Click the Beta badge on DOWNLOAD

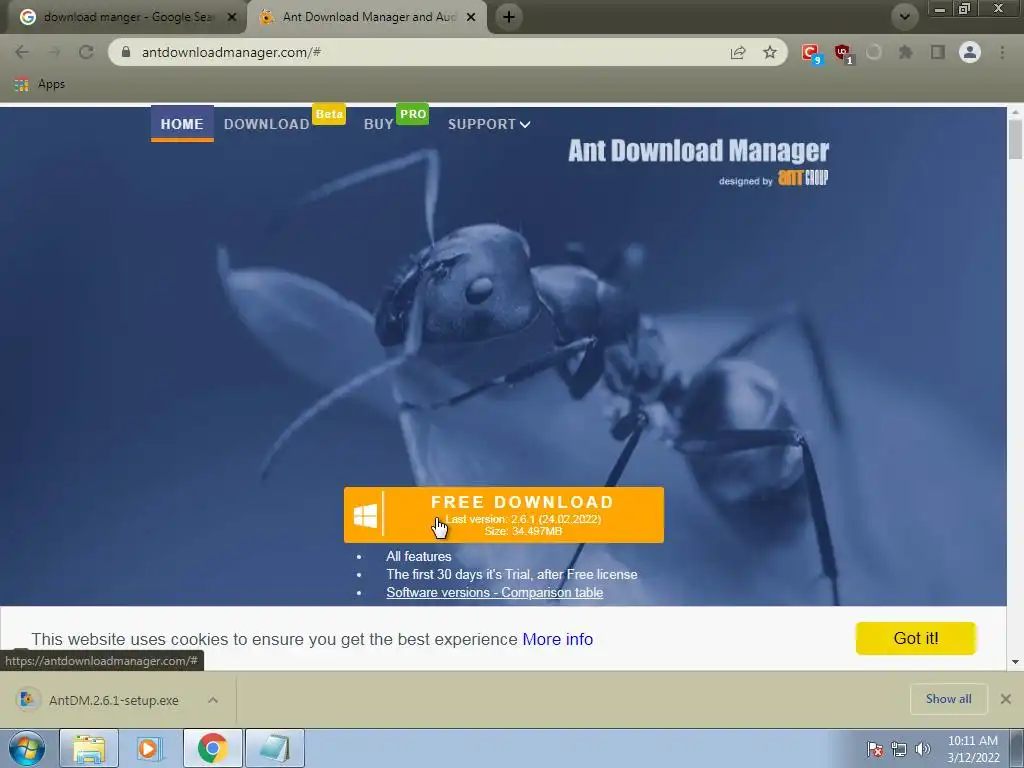pyautogui.click(x=329, y=114)
